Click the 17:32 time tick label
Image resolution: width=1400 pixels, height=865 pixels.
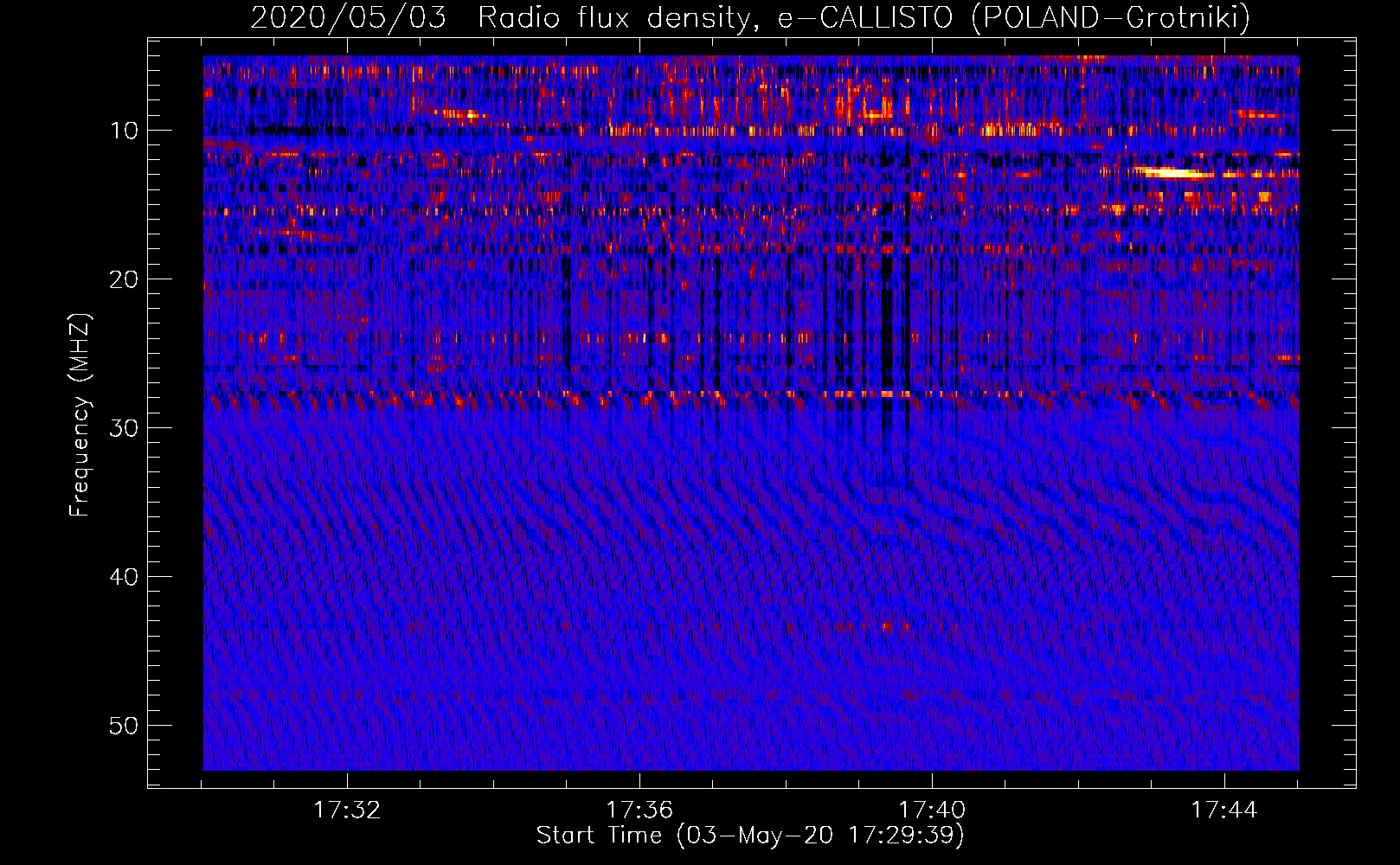pyautogui.click(x=347, y=811)
